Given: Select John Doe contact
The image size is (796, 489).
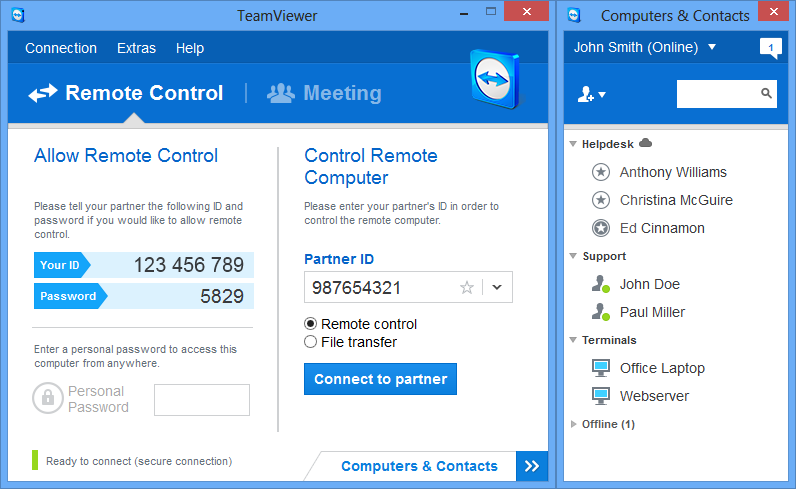Looking at the screenshot, I should pos(650,284).
